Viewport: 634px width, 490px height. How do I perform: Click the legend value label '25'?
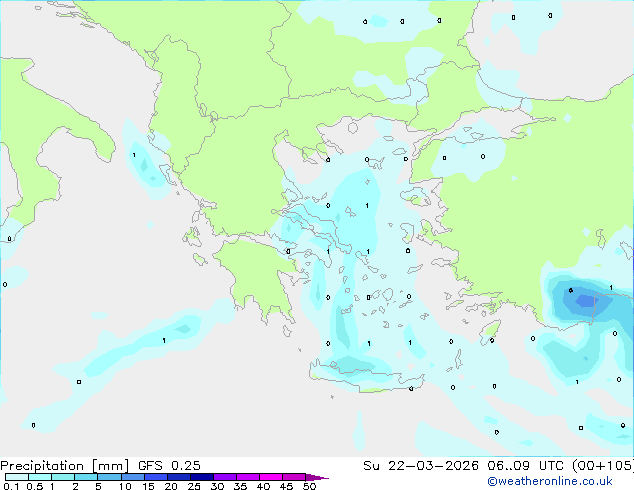click(194, 486)
